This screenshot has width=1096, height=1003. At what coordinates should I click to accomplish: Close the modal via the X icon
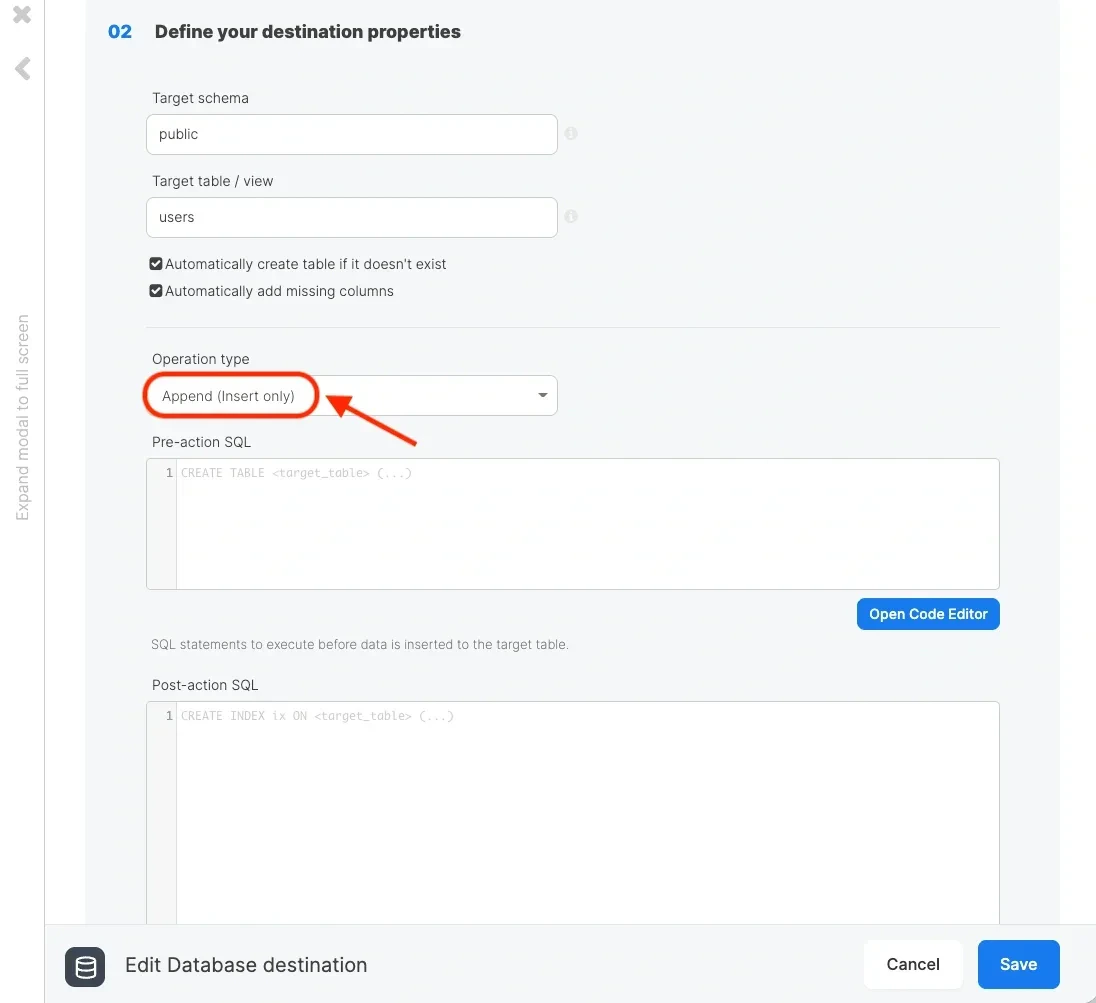click(x=21, y=15)
